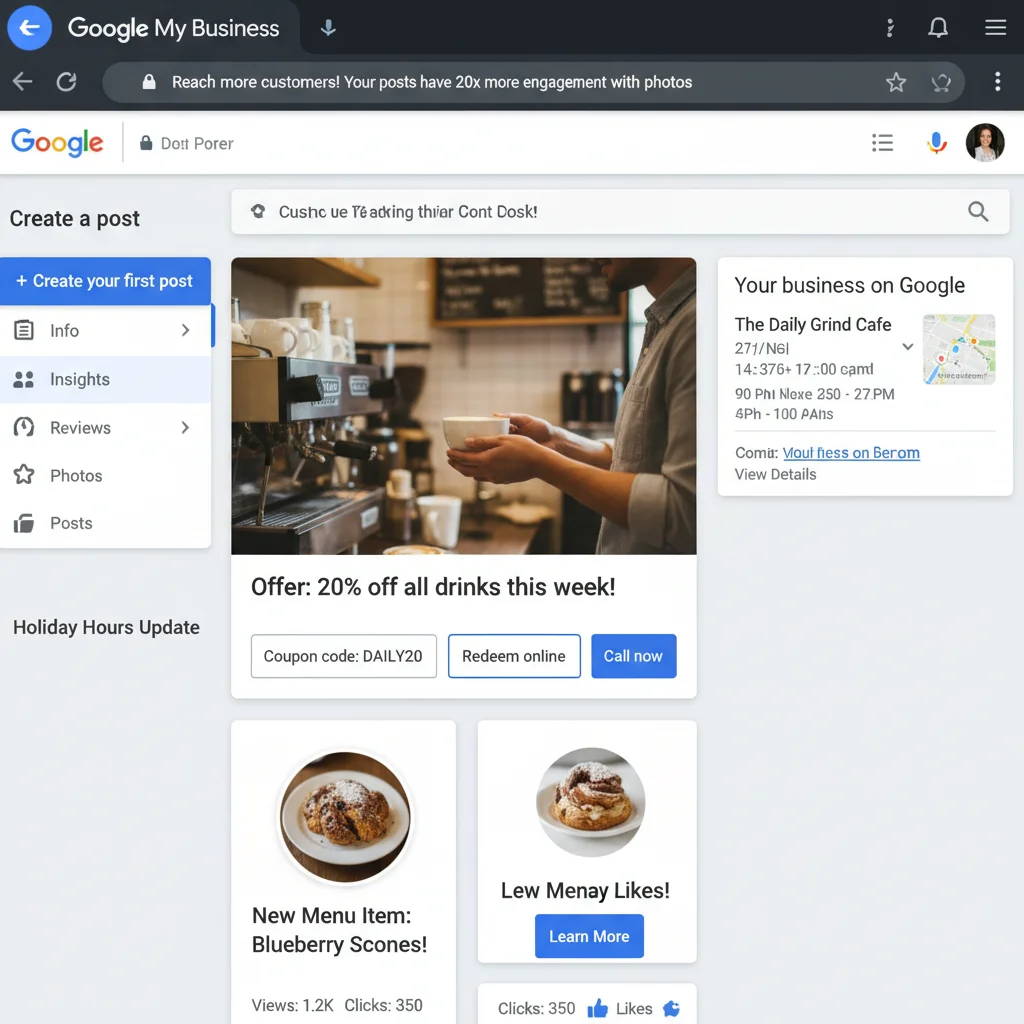Click the blue puzzle icon after Likes
This screenshot has width=1024, height=1024.
(x=671, y=1008)
